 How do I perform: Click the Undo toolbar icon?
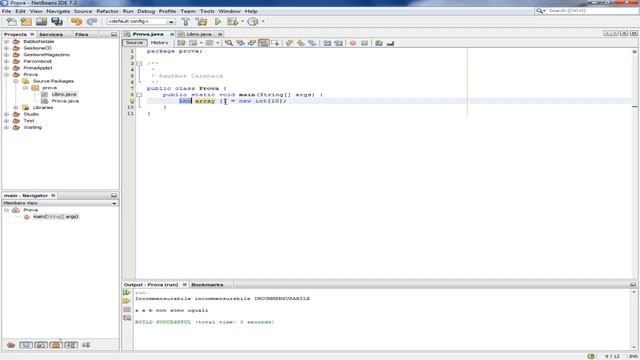pos(76,22)
